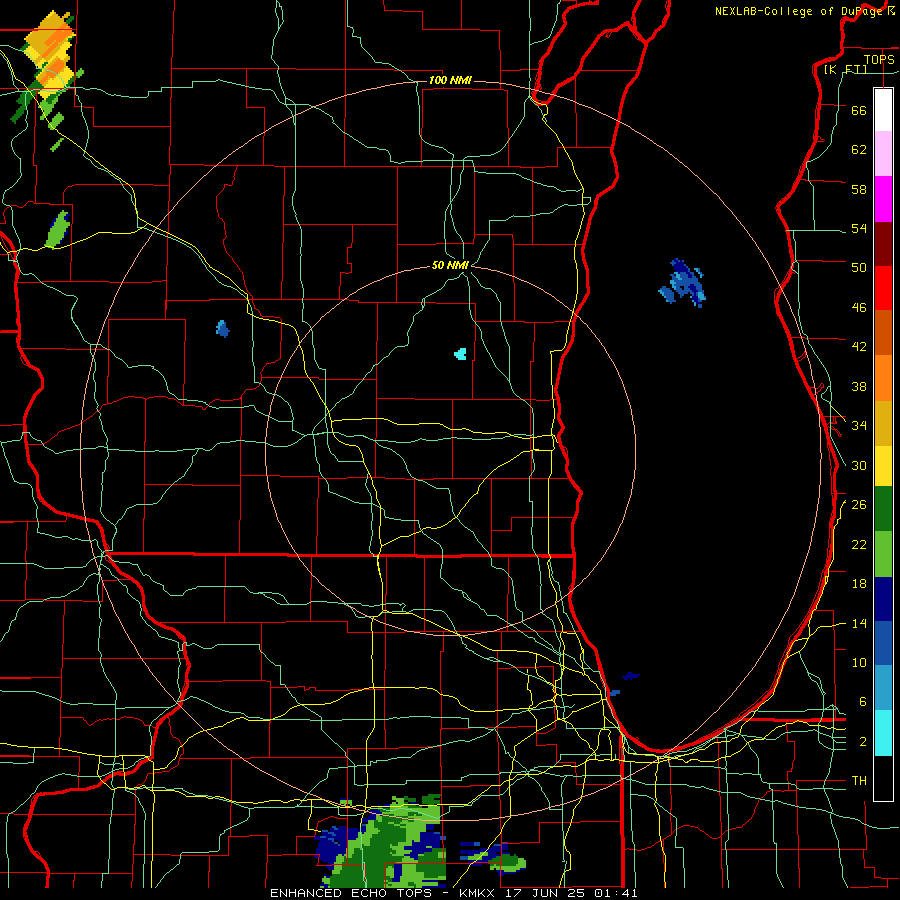Click the small cyan echo inside the 50 NMI ring
The width and height of the screenshot is (900, 900).
coord(460,354)
